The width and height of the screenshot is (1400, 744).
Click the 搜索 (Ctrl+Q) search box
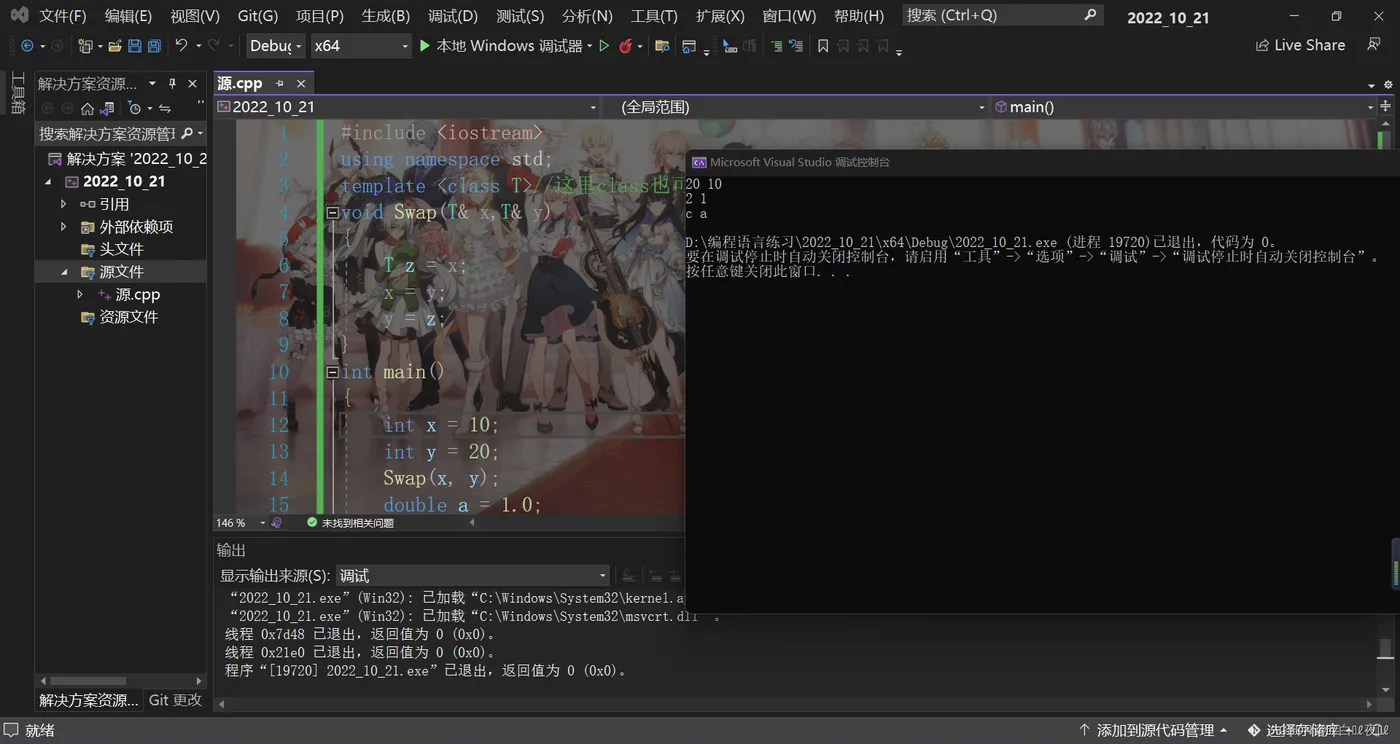[x=1002, y=16]
